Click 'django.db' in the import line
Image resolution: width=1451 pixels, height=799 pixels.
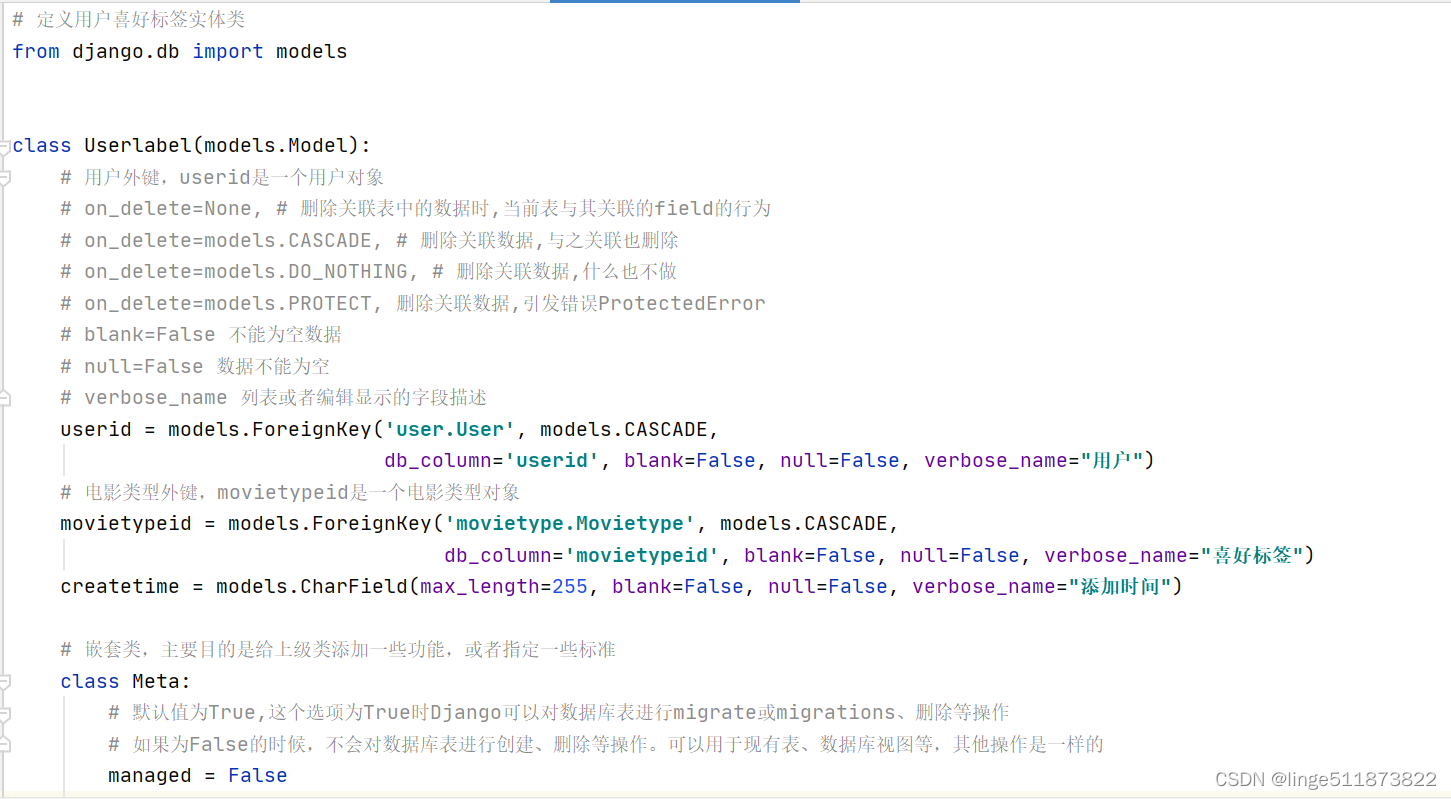point(126,51)
